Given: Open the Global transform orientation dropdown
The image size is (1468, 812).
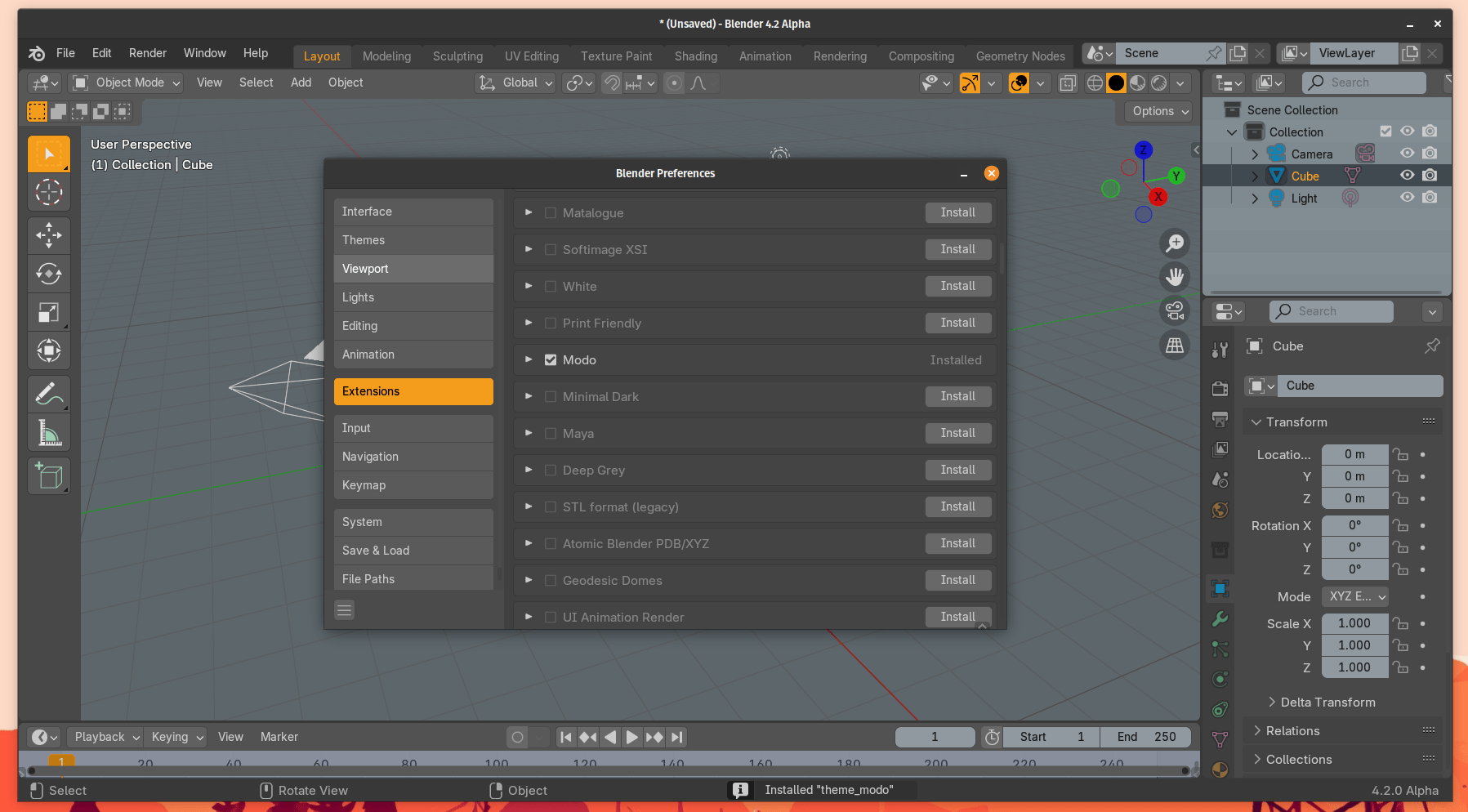Looking at the screenshot, I should pos(515,83).
